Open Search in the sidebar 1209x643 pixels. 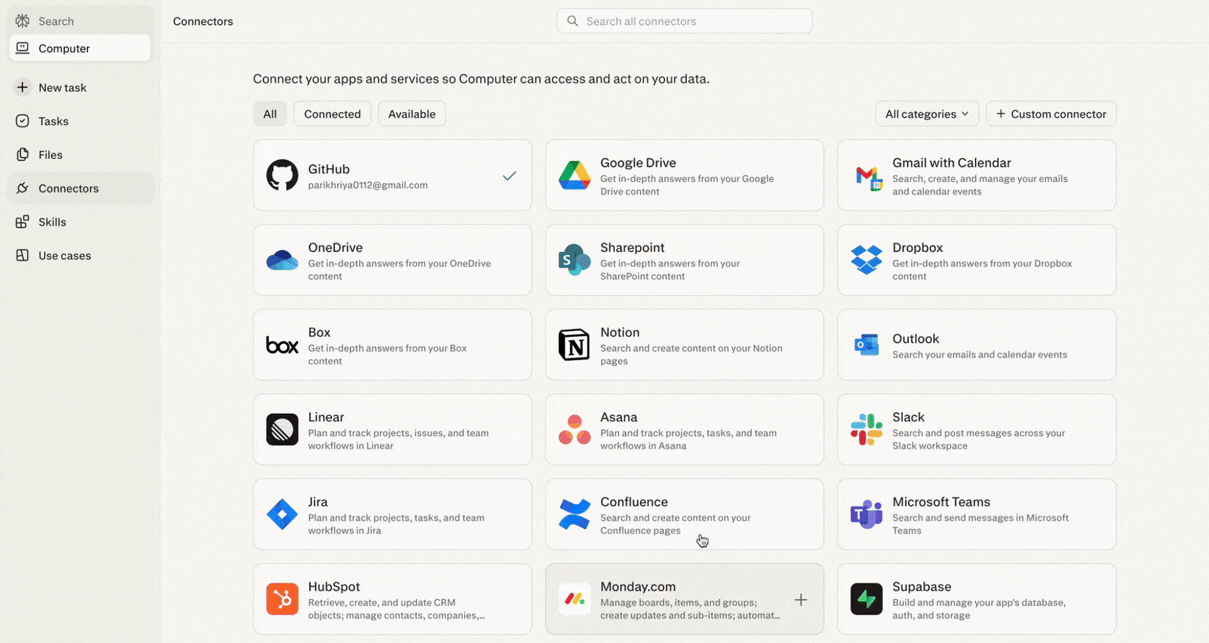pyautogui.click(x=80, y=21)
